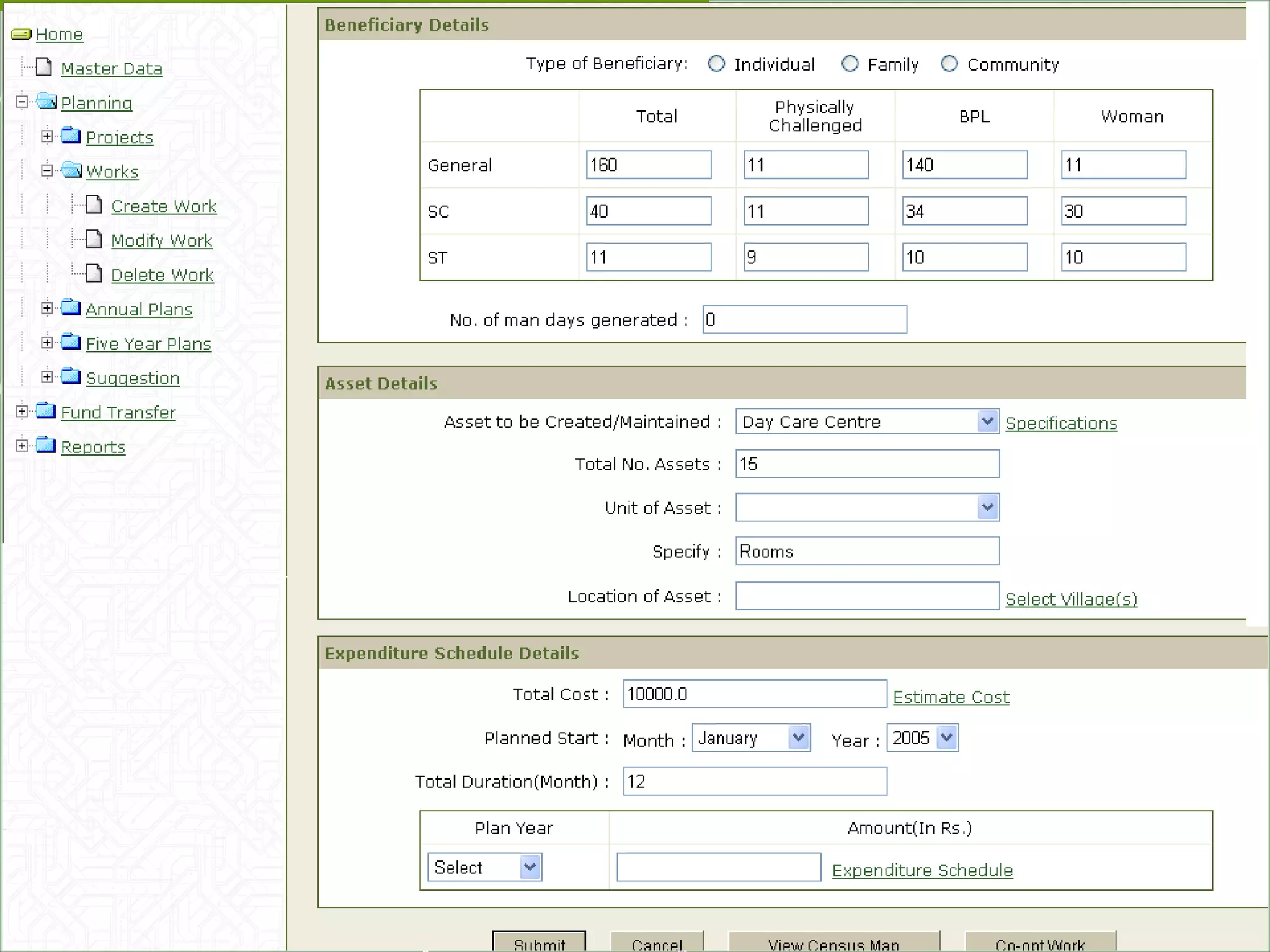Click the Reports folder icon

coord(46,445)
